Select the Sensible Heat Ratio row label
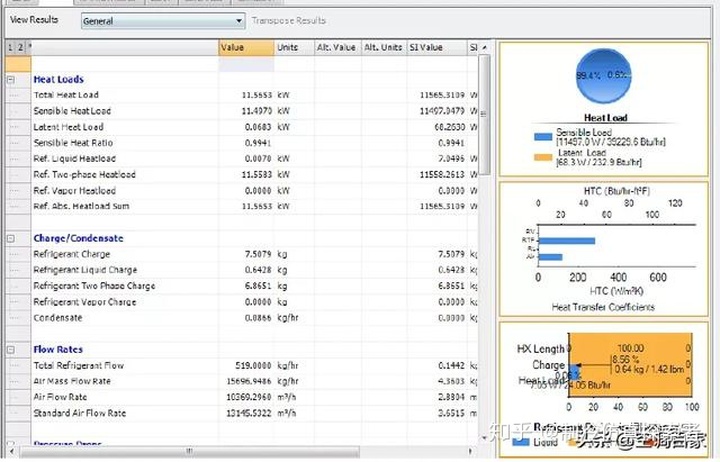The width and height of the screenshot is (720, 462). coord(73,143)
